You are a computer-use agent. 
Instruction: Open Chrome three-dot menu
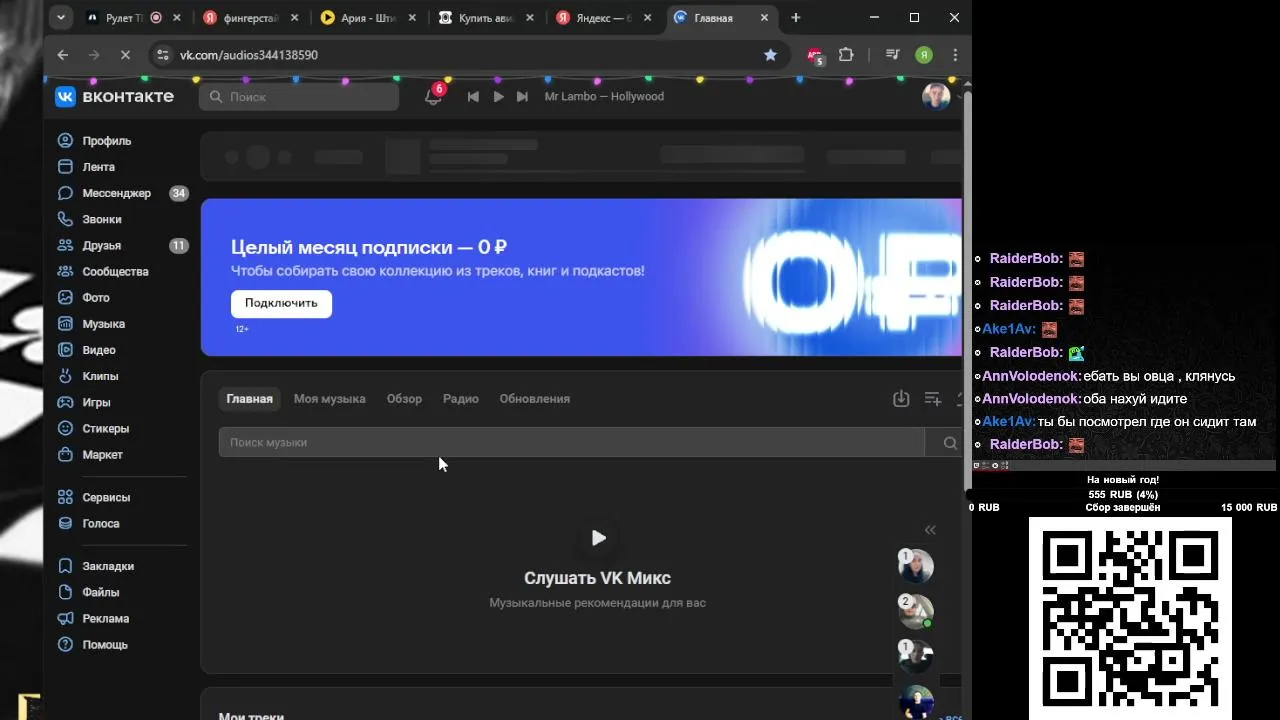pos(955,55)
